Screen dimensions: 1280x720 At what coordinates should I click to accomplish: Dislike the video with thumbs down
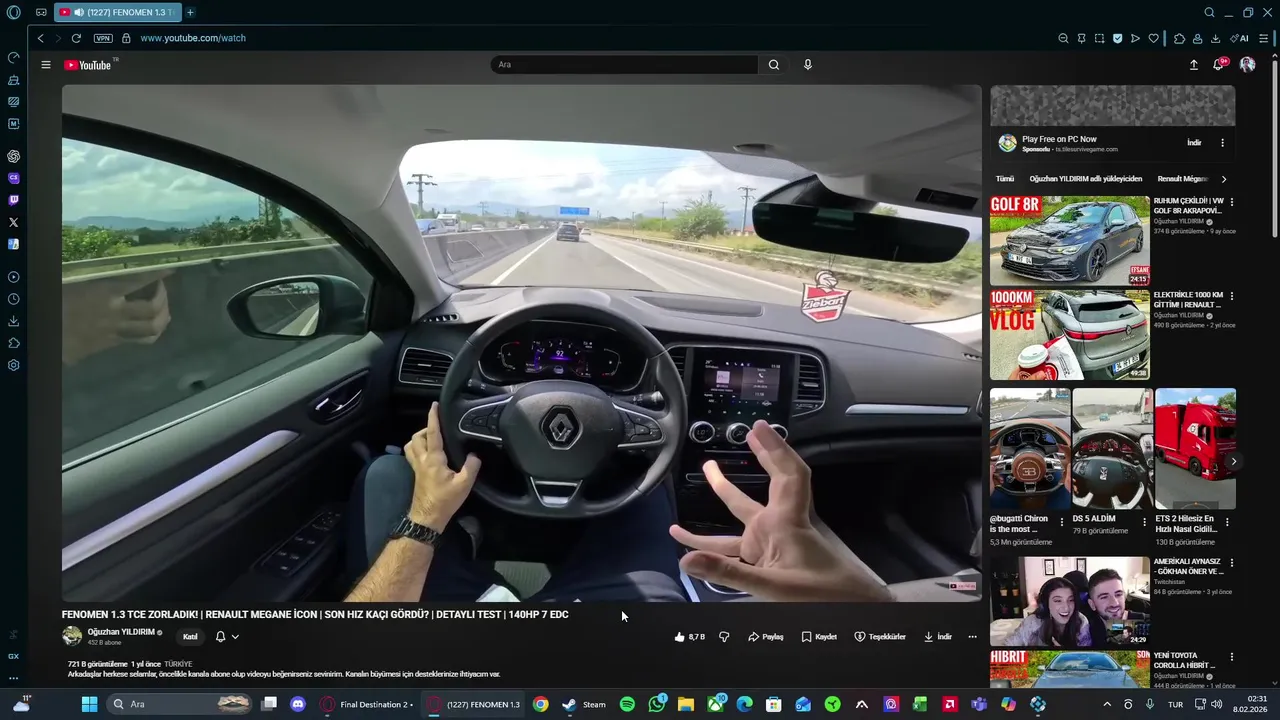tap(724, 637)
